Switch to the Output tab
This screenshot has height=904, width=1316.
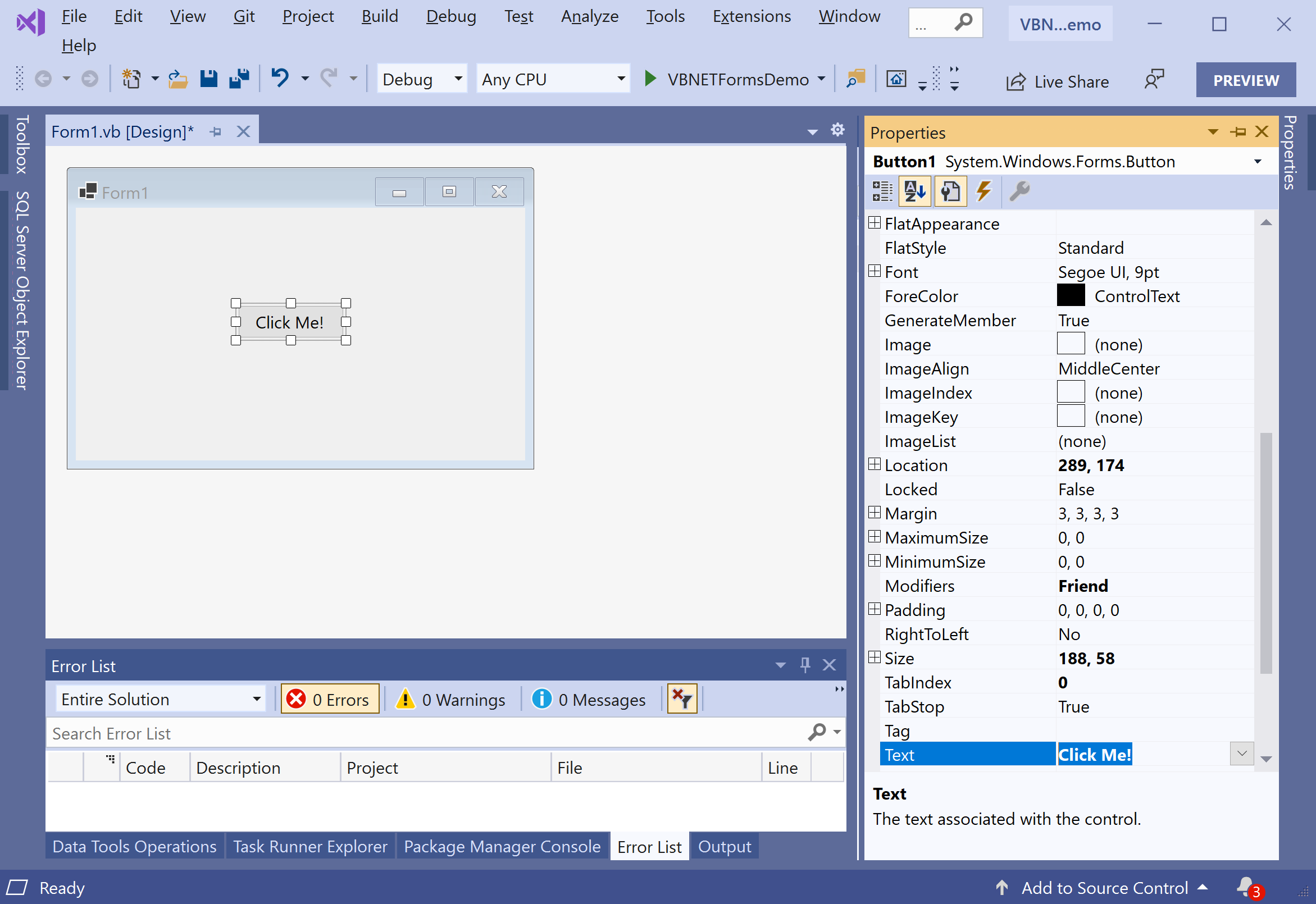click(x=724, y=846)
